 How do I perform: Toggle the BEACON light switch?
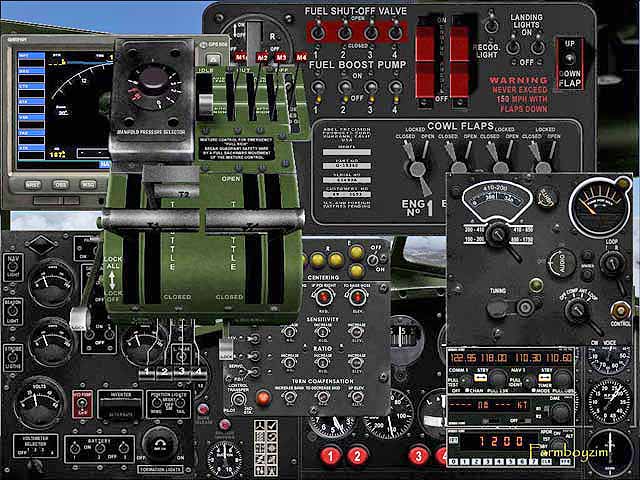click(13, 311)
